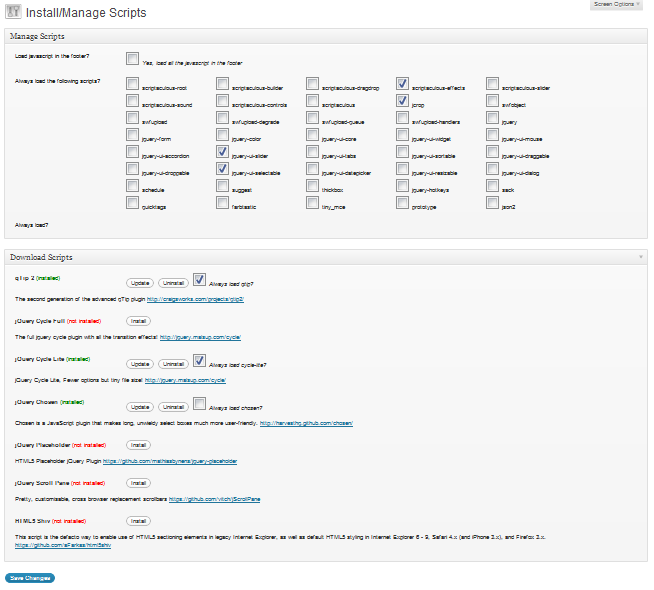Open the mathiasbynens jquery-placeholder GitHub link
This screenshot has height=590, width=654.
tap(170, 461)
